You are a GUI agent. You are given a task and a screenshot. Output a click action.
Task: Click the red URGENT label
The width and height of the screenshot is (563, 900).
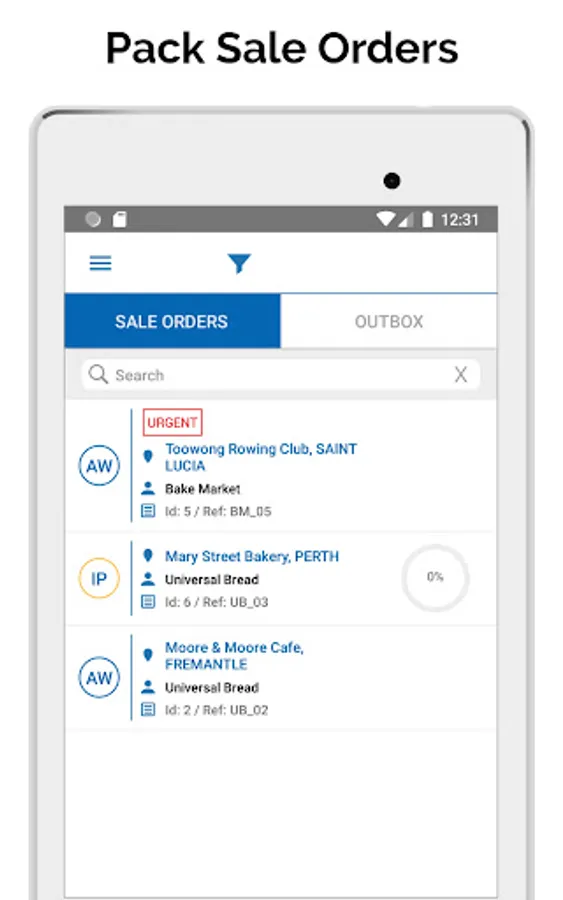click(172, 422)
